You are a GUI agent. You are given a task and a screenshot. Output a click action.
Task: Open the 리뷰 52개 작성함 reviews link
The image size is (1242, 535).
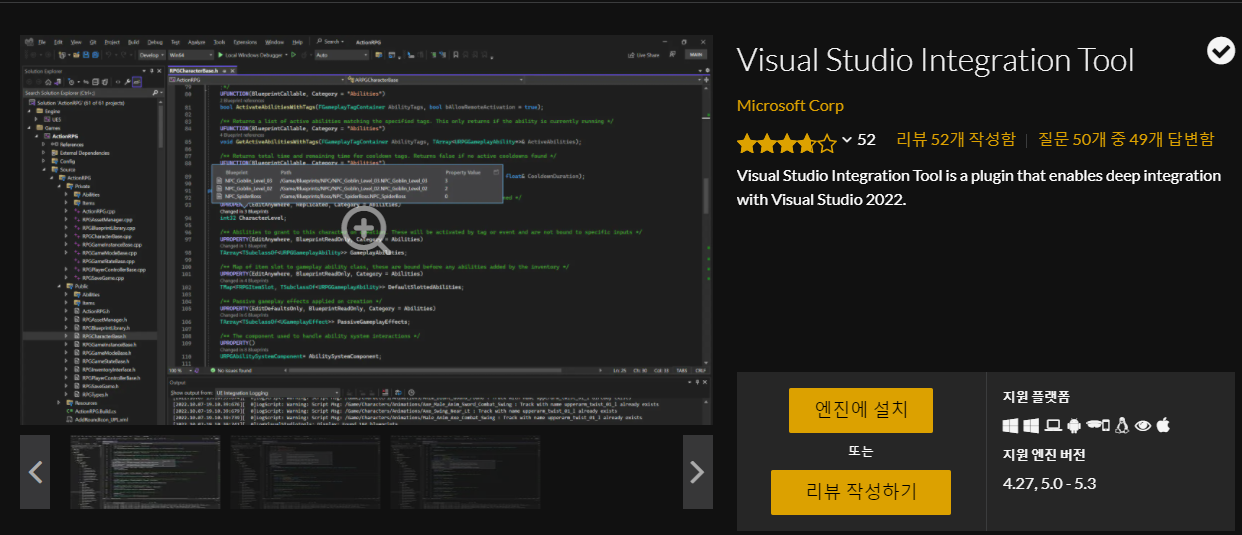click(x=955, y=139)
